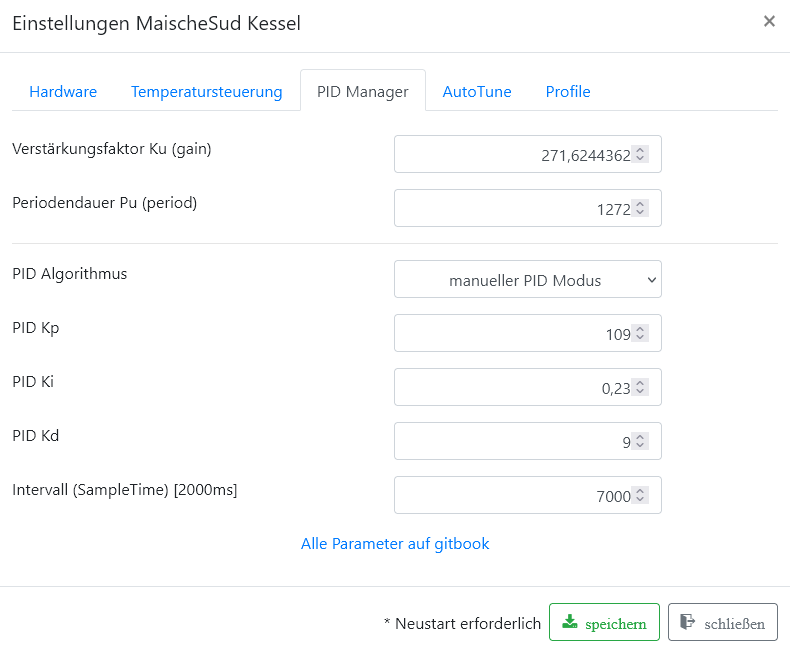Click the PID Kd spinner arrows
Screen dimensions: 790x653
click(641, 442)
